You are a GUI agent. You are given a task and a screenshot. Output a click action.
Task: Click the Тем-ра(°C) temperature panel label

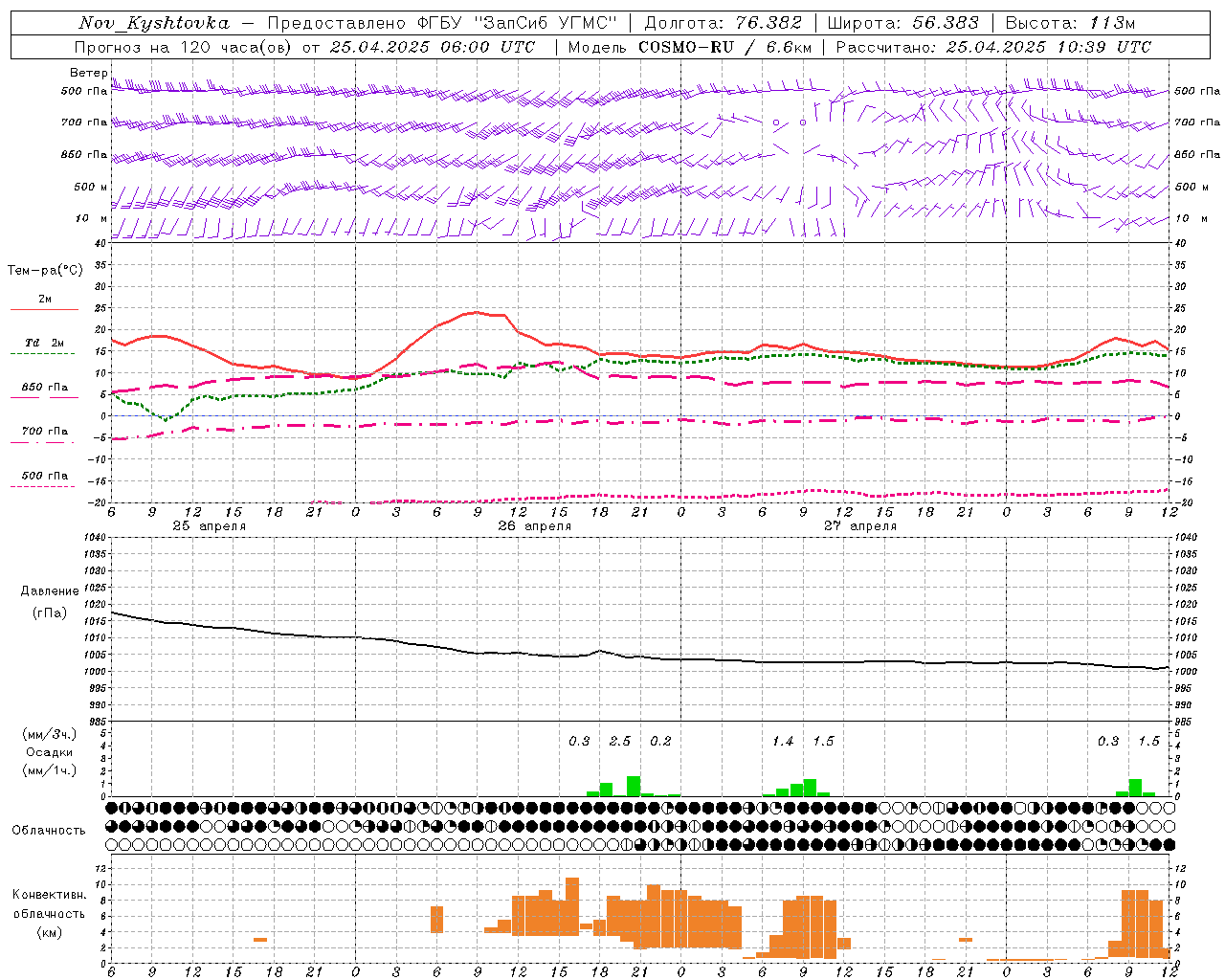pyautogui.click(x=45, y=271)
